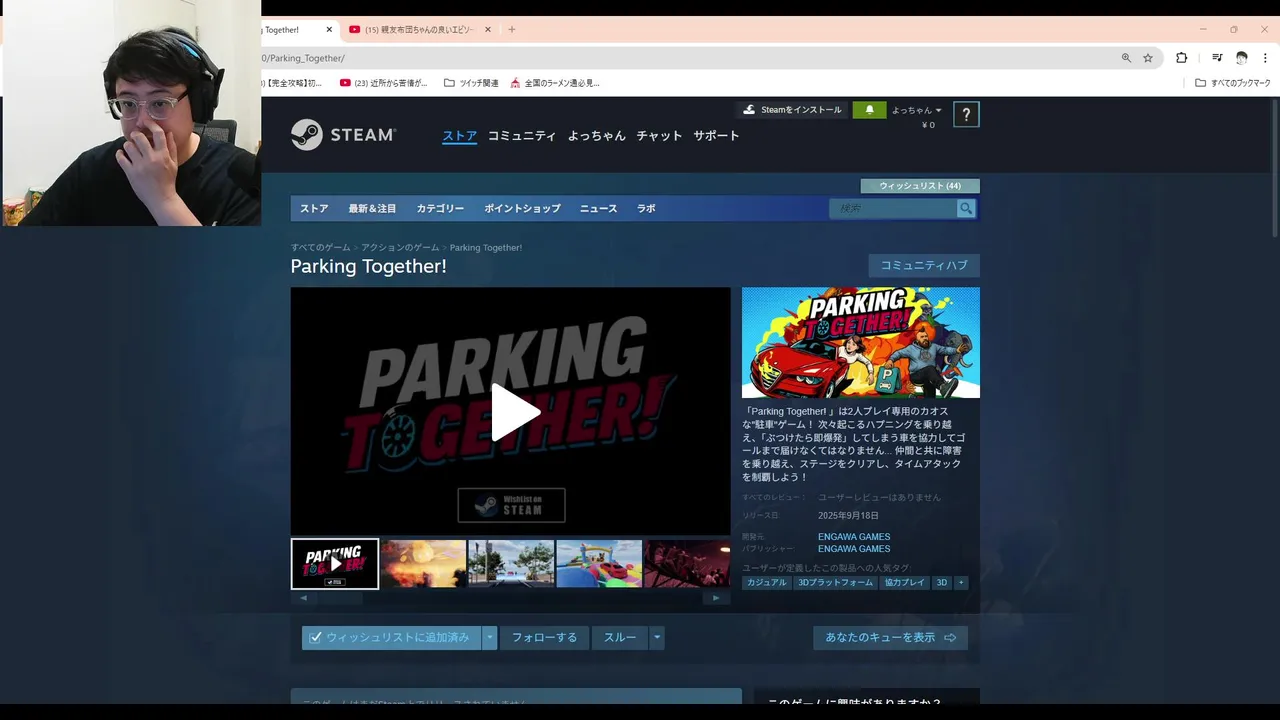This screenshot has height=720, width=1280.
Task: Click the Steam install download icon
Action: click(749, 110)
